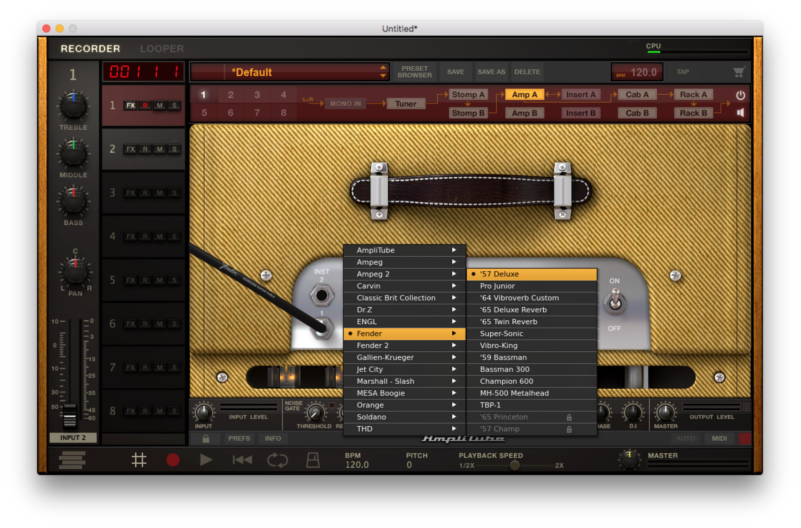Viewport: 801px width, 528px height.
Task: Click the DELETE preset button
Action: (x=527, y=72)
